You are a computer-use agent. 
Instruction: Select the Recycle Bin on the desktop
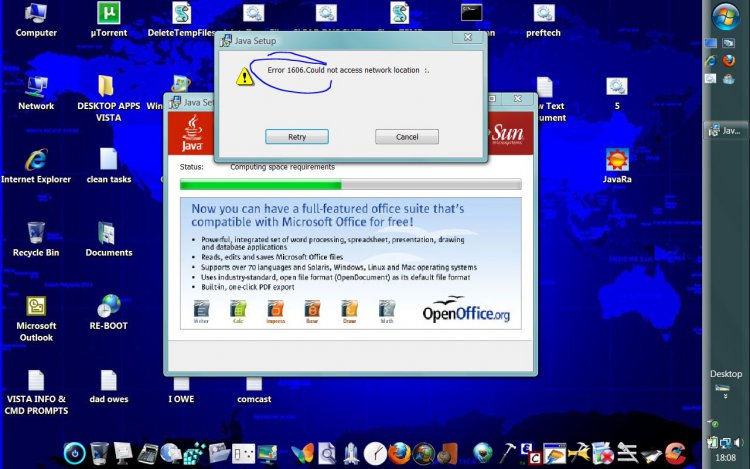[x=36, y=240]
